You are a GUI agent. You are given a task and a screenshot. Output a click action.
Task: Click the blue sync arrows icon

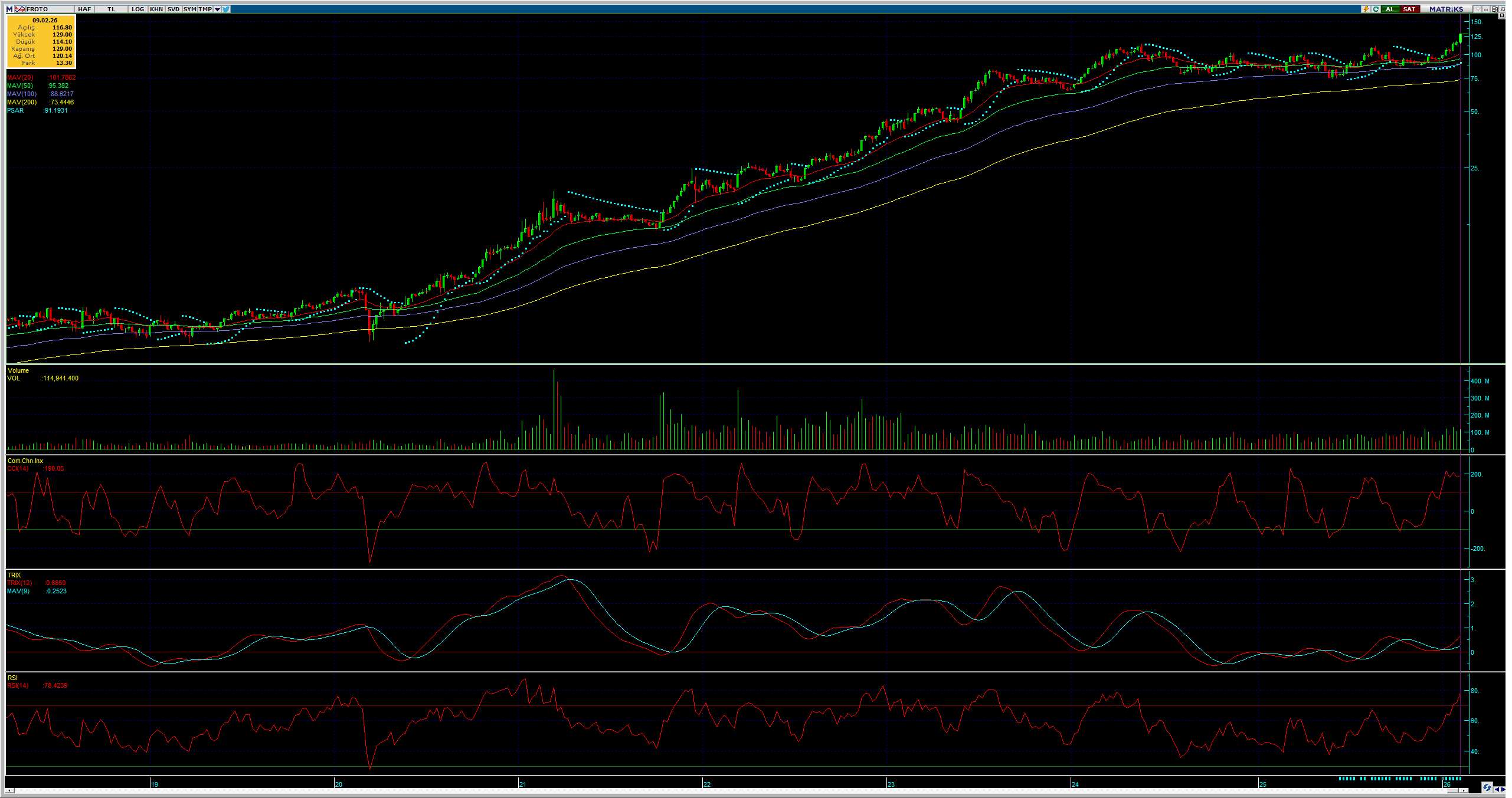[x=1487, y=787]
